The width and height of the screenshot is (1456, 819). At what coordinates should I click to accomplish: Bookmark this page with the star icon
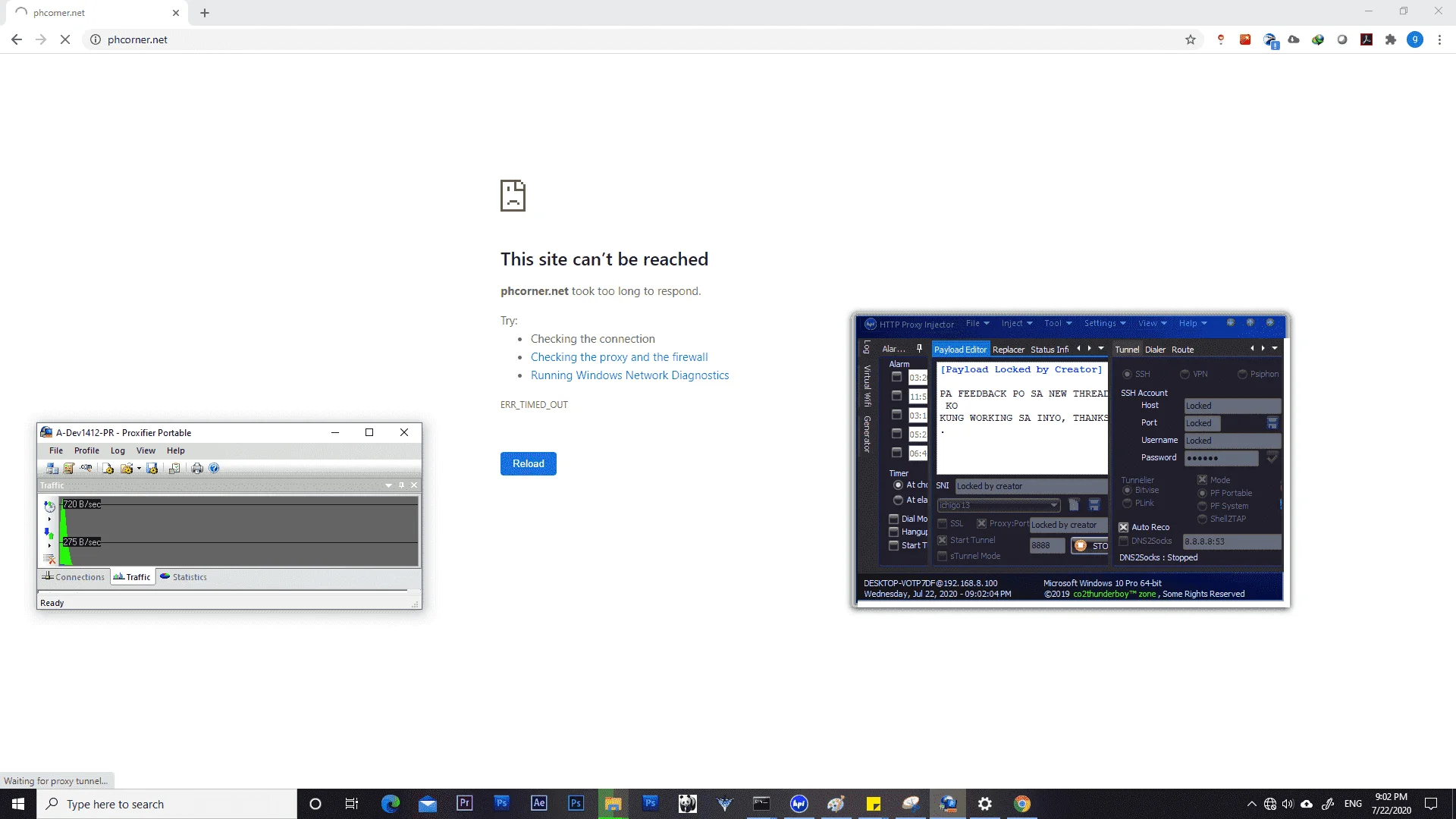pyautogui.click(x=1191, y=39)
